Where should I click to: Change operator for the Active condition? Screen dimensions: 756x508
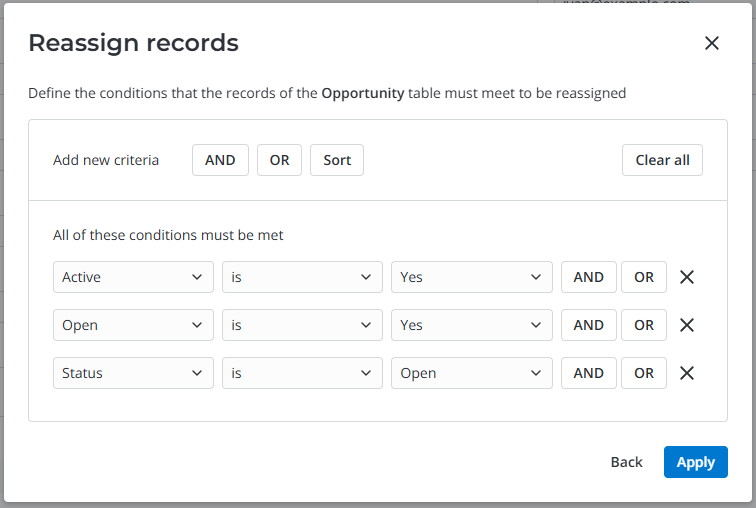(x=302, y=277)
